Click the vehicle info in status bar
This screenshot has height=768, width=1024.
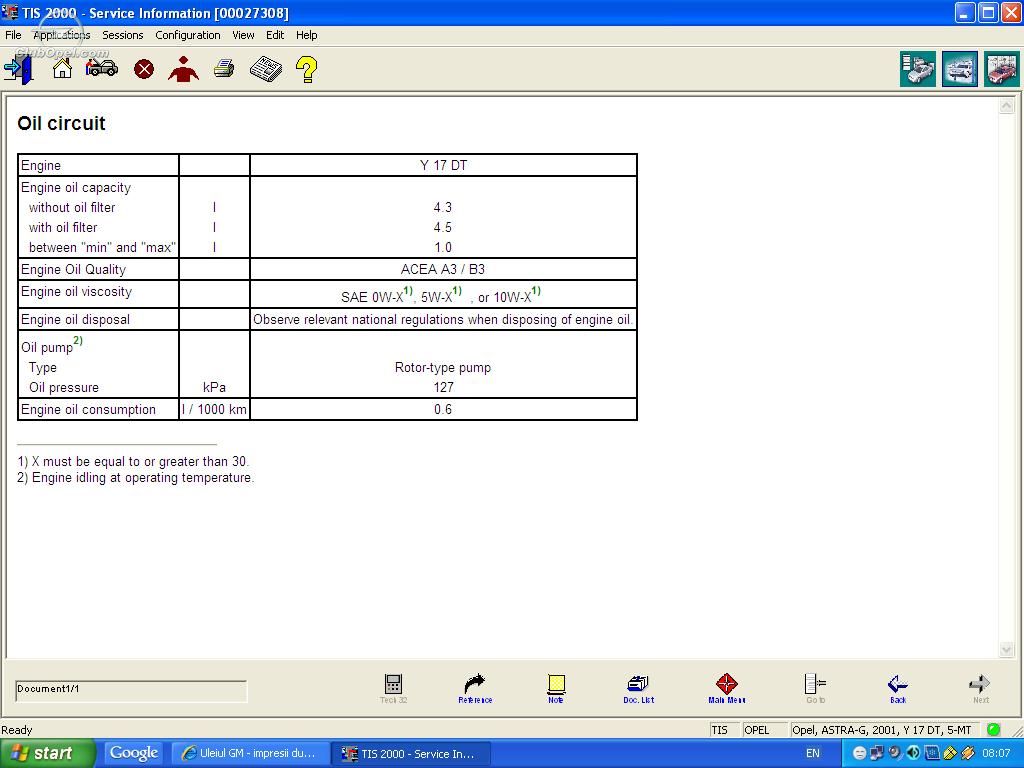882,730
